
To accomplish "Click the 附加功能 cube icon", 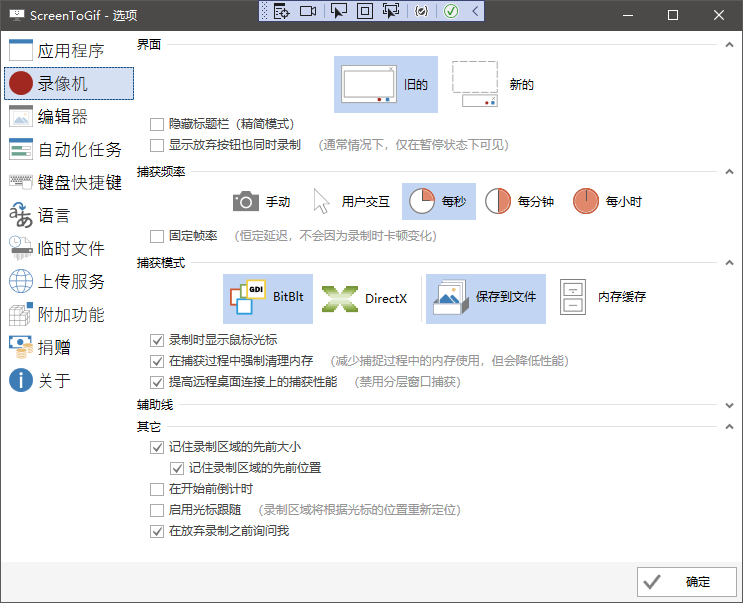I will [x=21, y=315].
